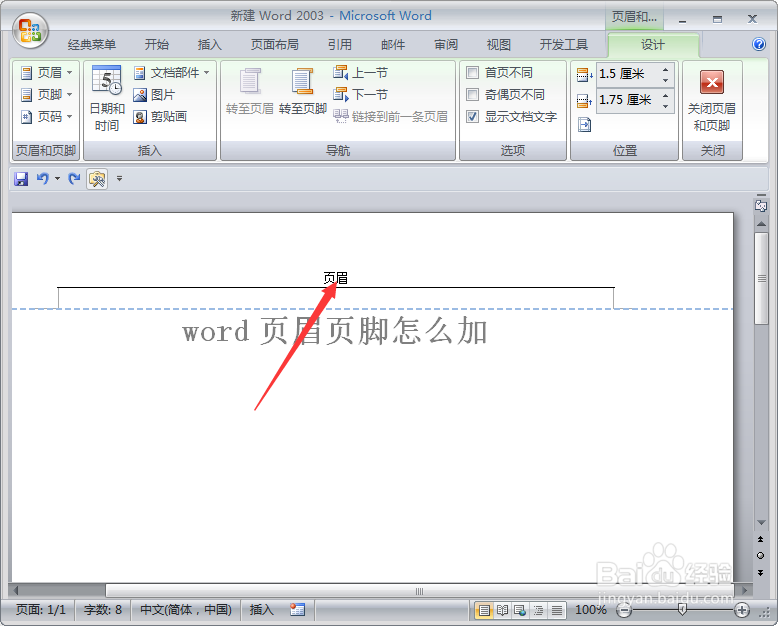Click Select Browse Object circle button
Screen dimensions: 778x626
click(761, 556)
